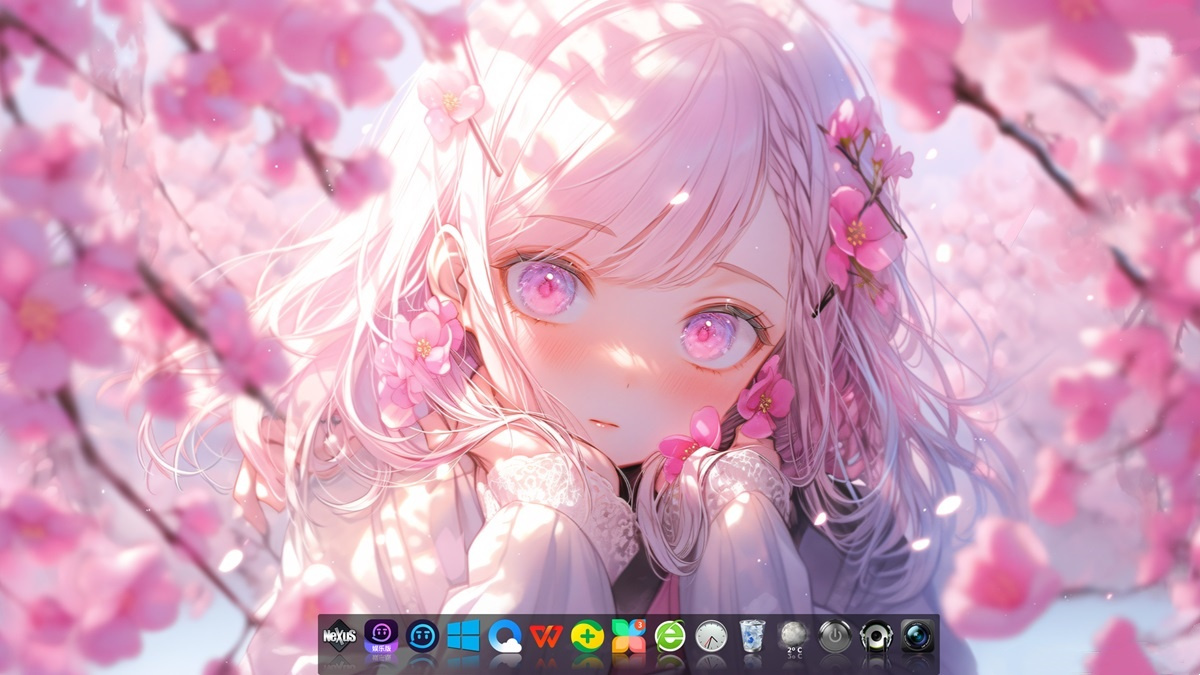Open the moon weather widget
Viewport: 1200px width, 675px height.
794,633
